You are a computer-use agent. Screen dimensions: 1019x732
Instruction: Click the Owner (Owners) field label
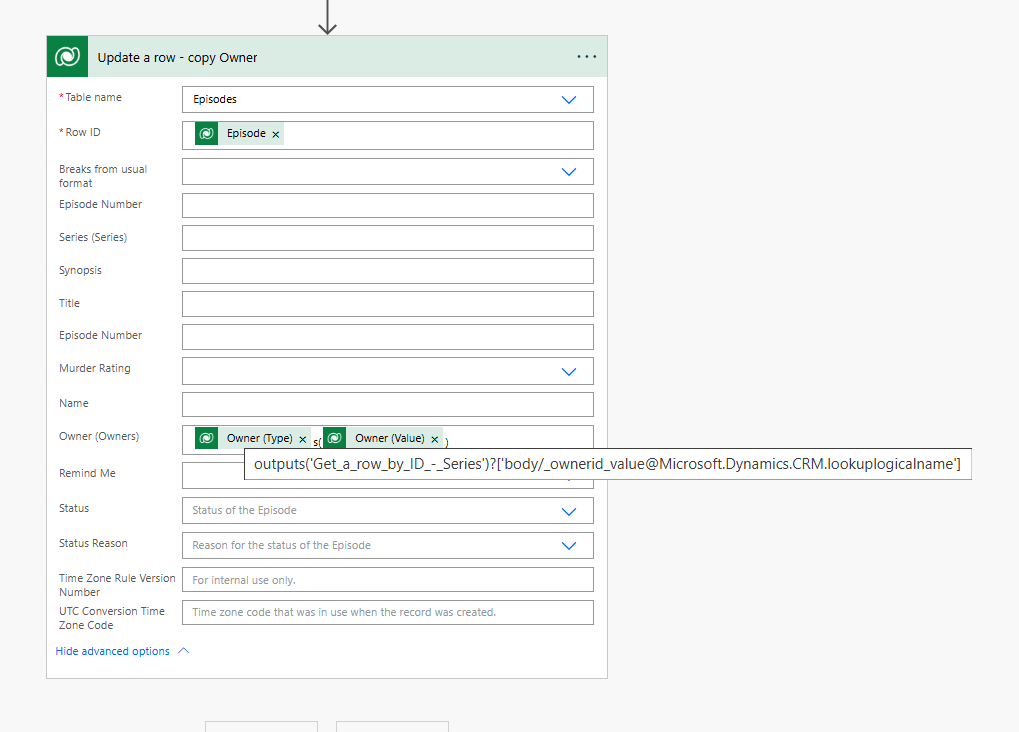(99, 436)
